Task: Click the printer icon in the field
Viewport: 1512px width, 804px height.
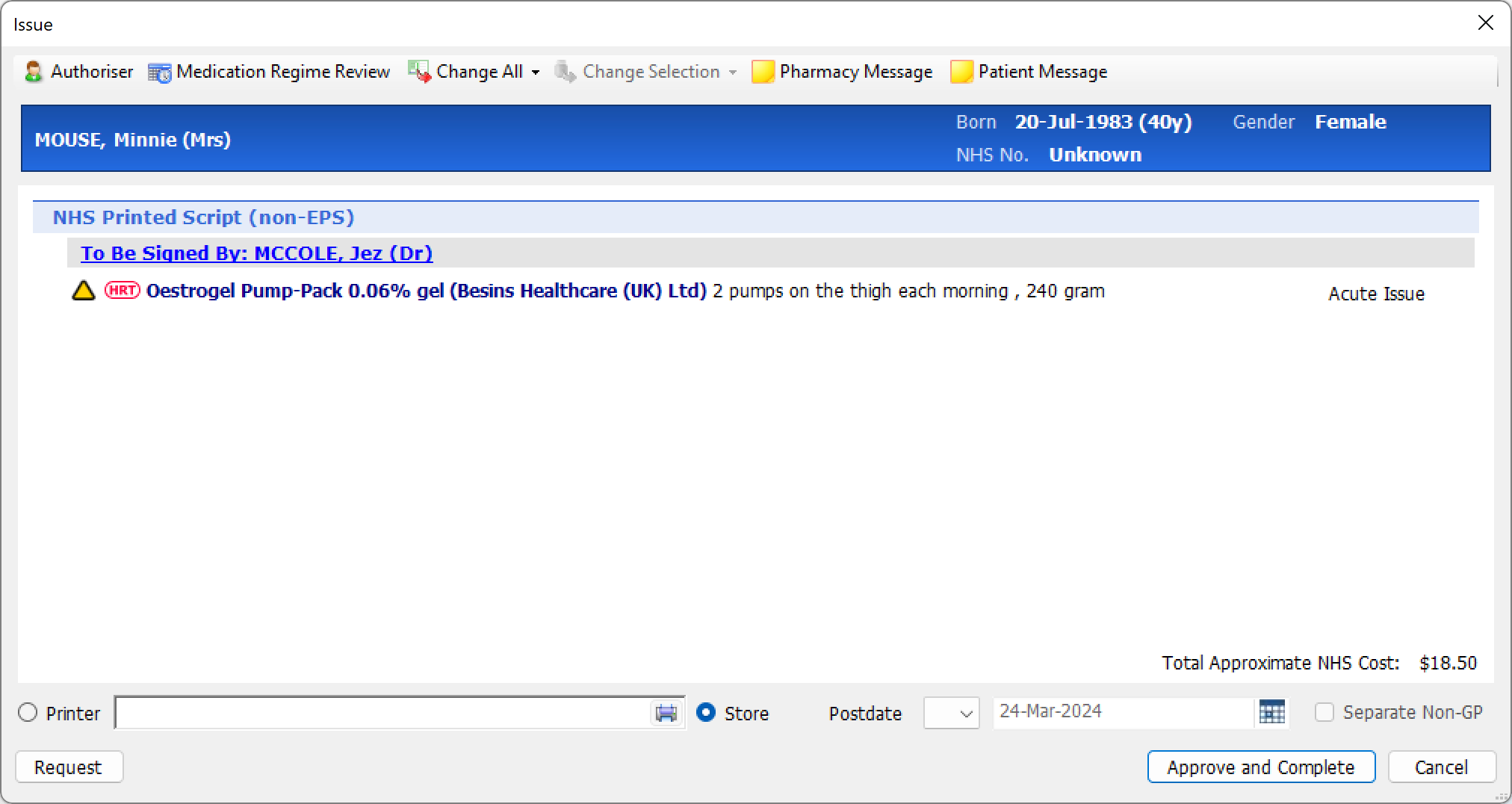Action: (x=666, y=713)
